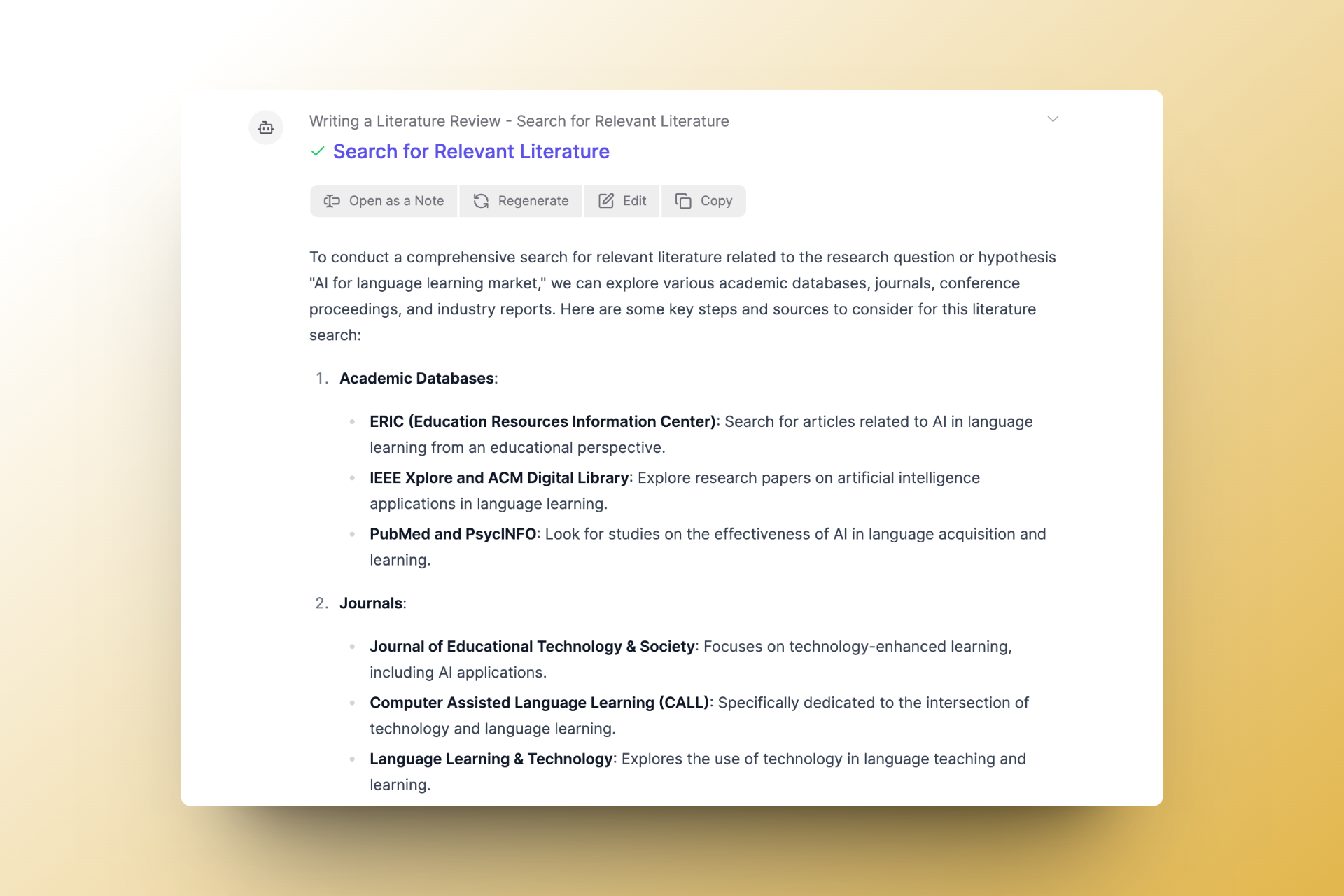The height and width of the screenshot is (896, 1344).
Task: Open the purple Search for Relevant Literature heading
Action: (471, 151)
